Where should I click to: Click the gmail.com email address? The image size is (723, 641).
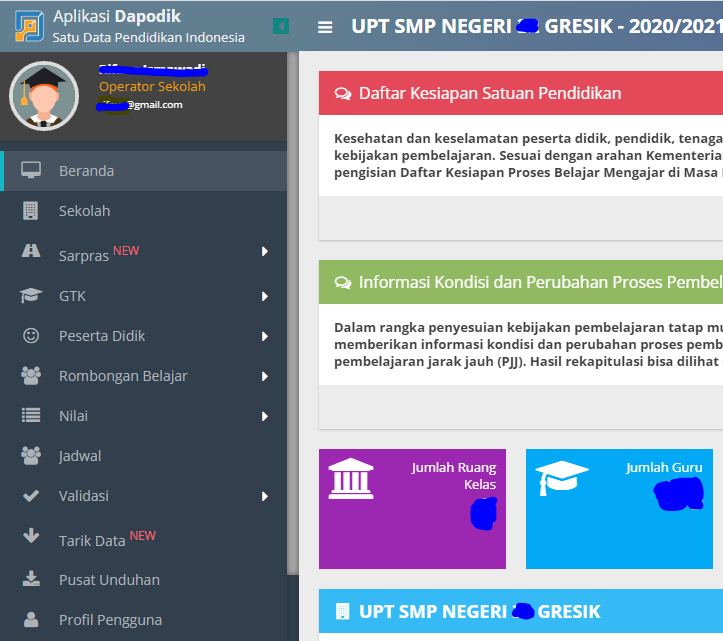(140, 105)
